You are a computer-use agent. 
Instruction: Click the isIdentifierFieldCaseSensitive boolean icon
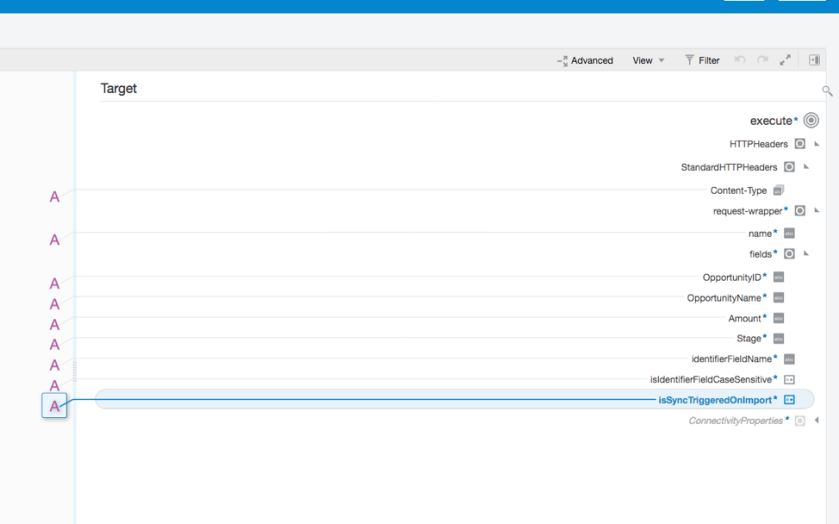pos(789,380)
